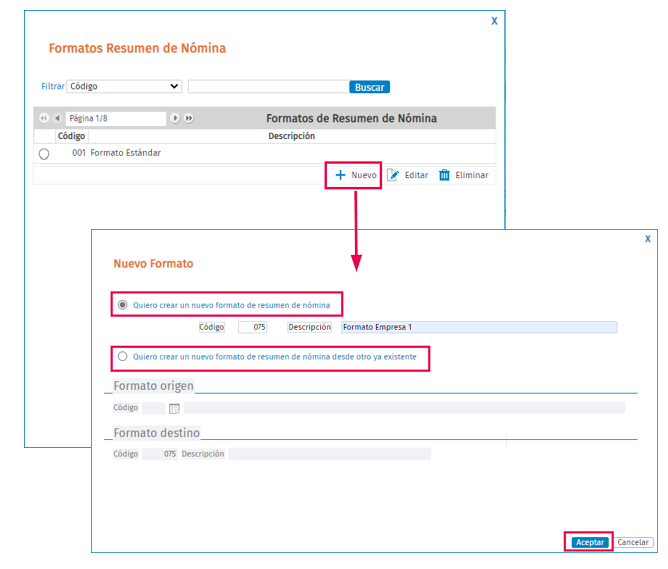Open the Filtrar Código dropdown

tap(124, 86)
